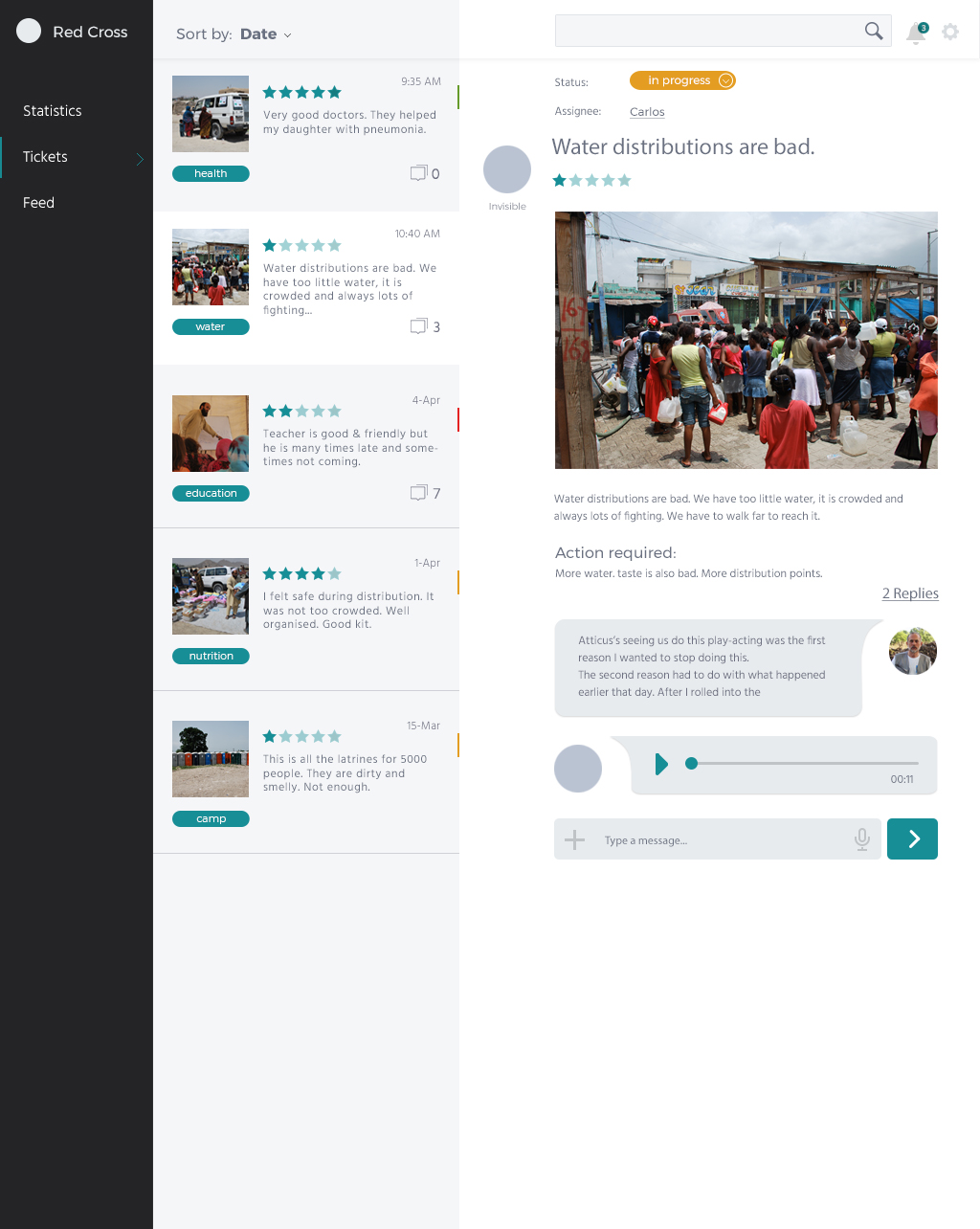Open nutrition ticket thumbnail photo
Viewport: 980px width, 1229px height.
(211, 596)
